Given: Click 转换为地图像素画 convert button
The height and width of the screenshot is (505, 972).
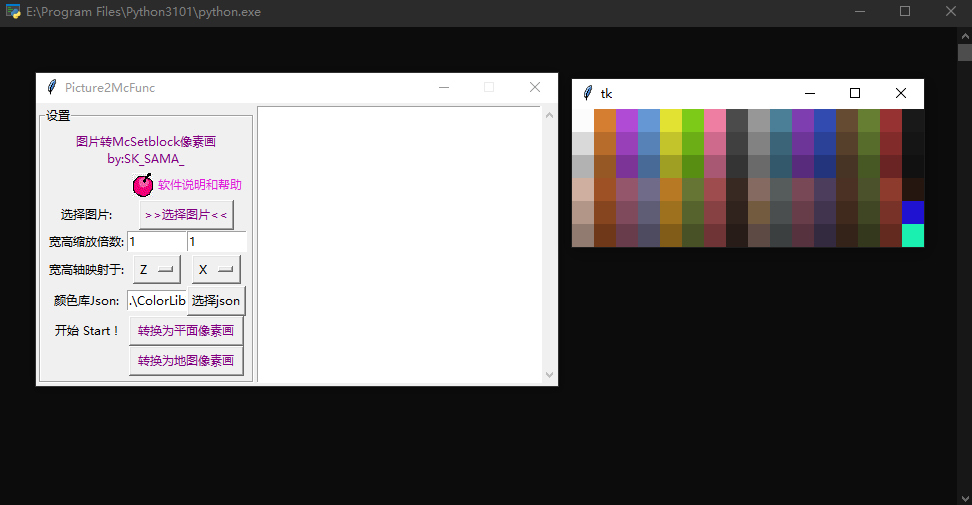Looking at the screenshot, I should (x=186, y=361).
